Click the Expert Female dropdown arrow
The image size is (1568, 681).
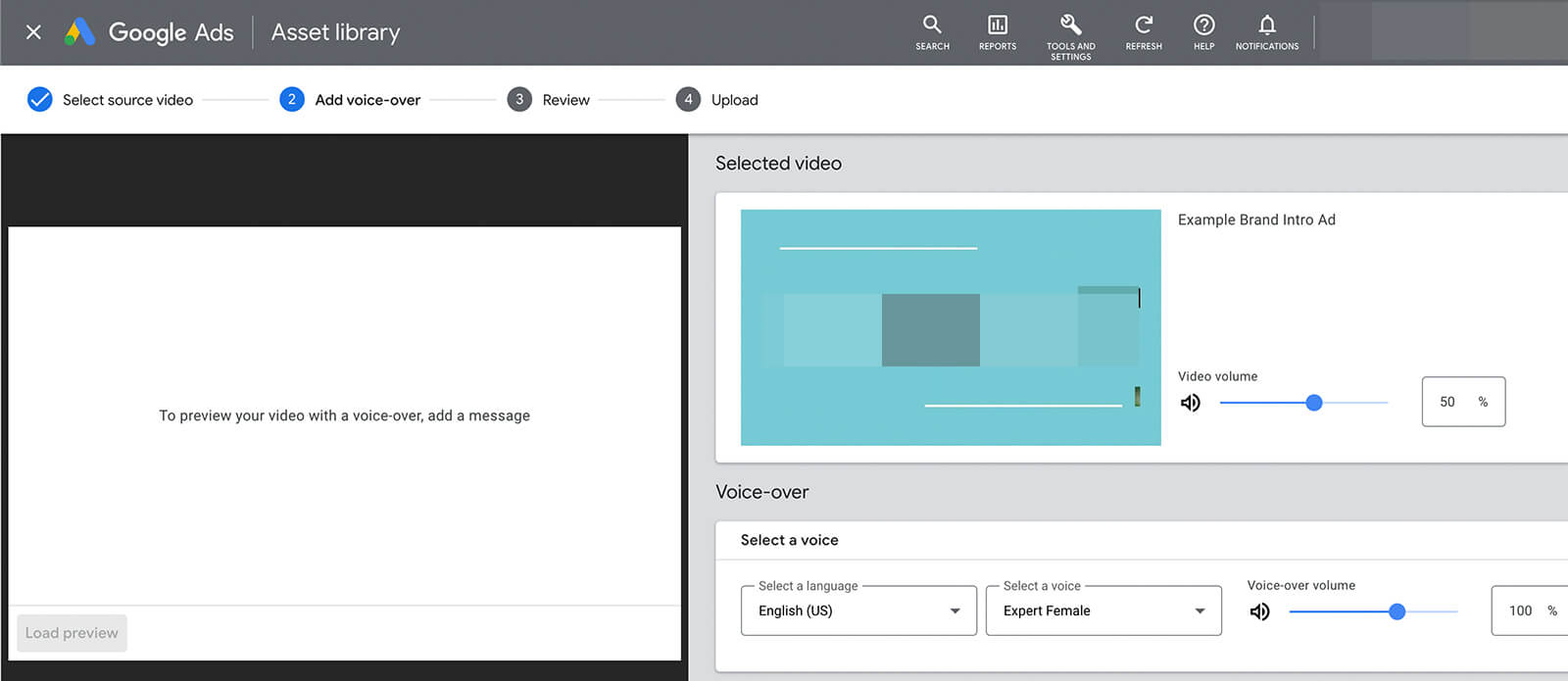coord(1200,611)
